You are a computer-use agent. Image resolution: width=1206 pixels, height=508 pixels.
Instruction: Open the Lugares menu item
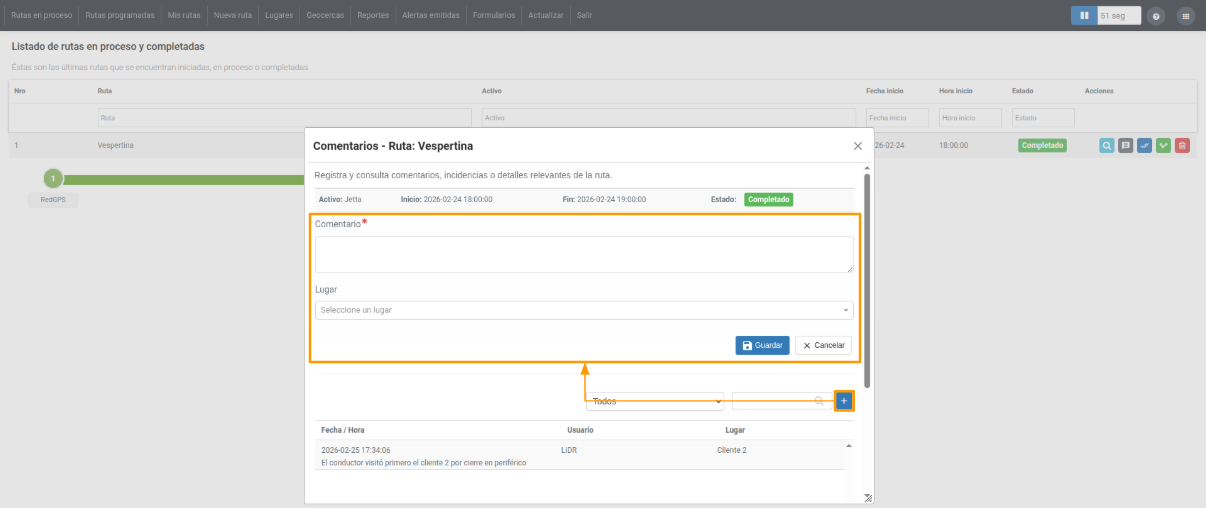coord(279,15)
